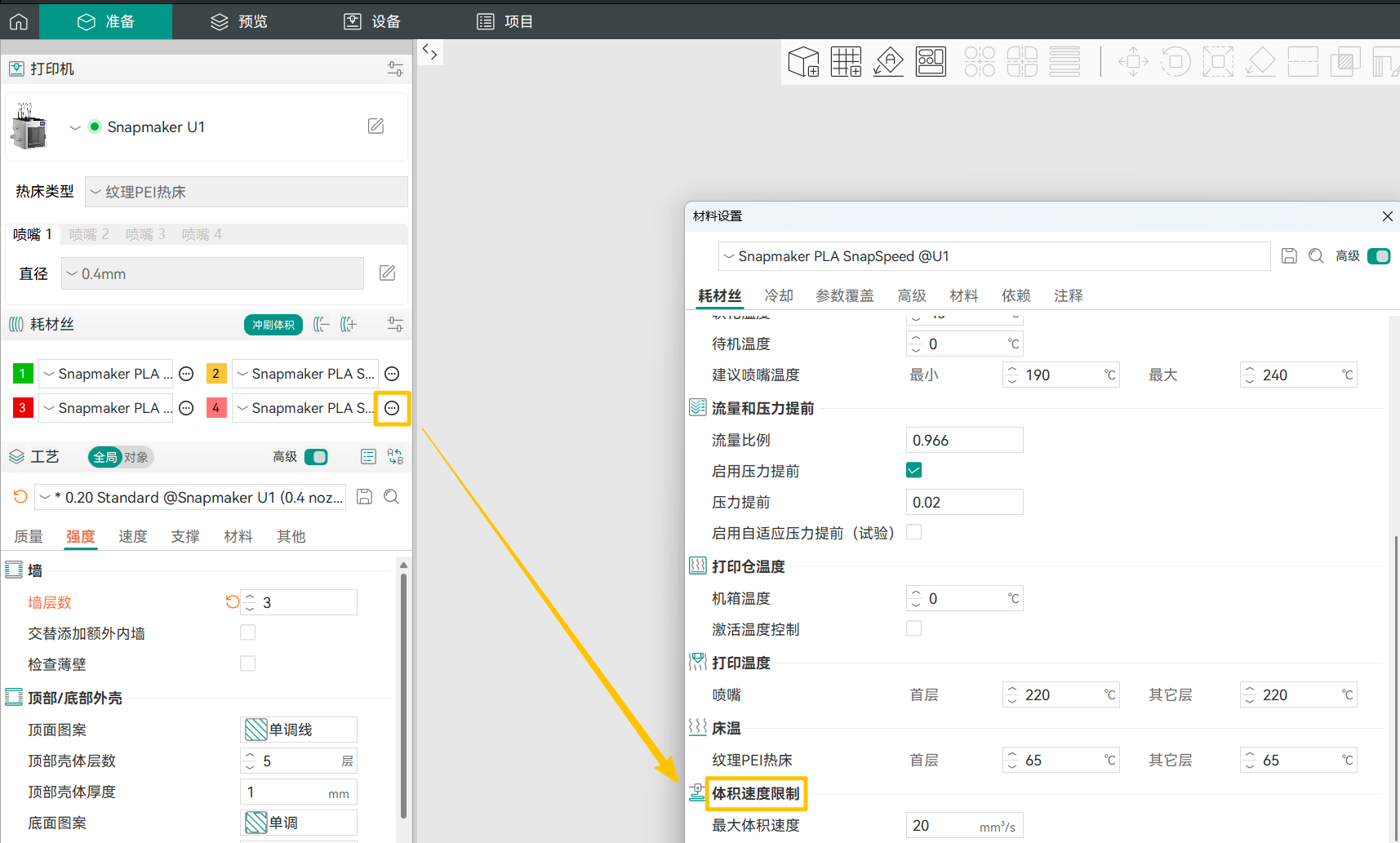This screenshot has height=843, width=1400.
Task: Open filament 3 more-options button
Action: 186,408
